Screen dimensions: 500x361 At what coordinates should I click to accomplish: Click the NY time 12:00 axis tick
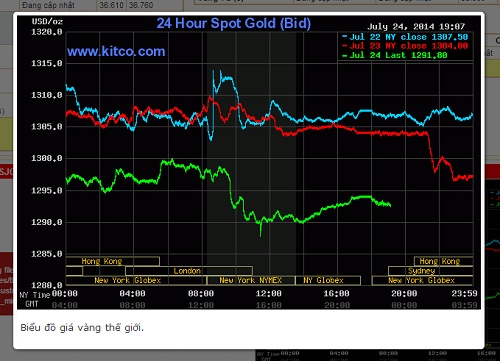click(x=269, y=294)
